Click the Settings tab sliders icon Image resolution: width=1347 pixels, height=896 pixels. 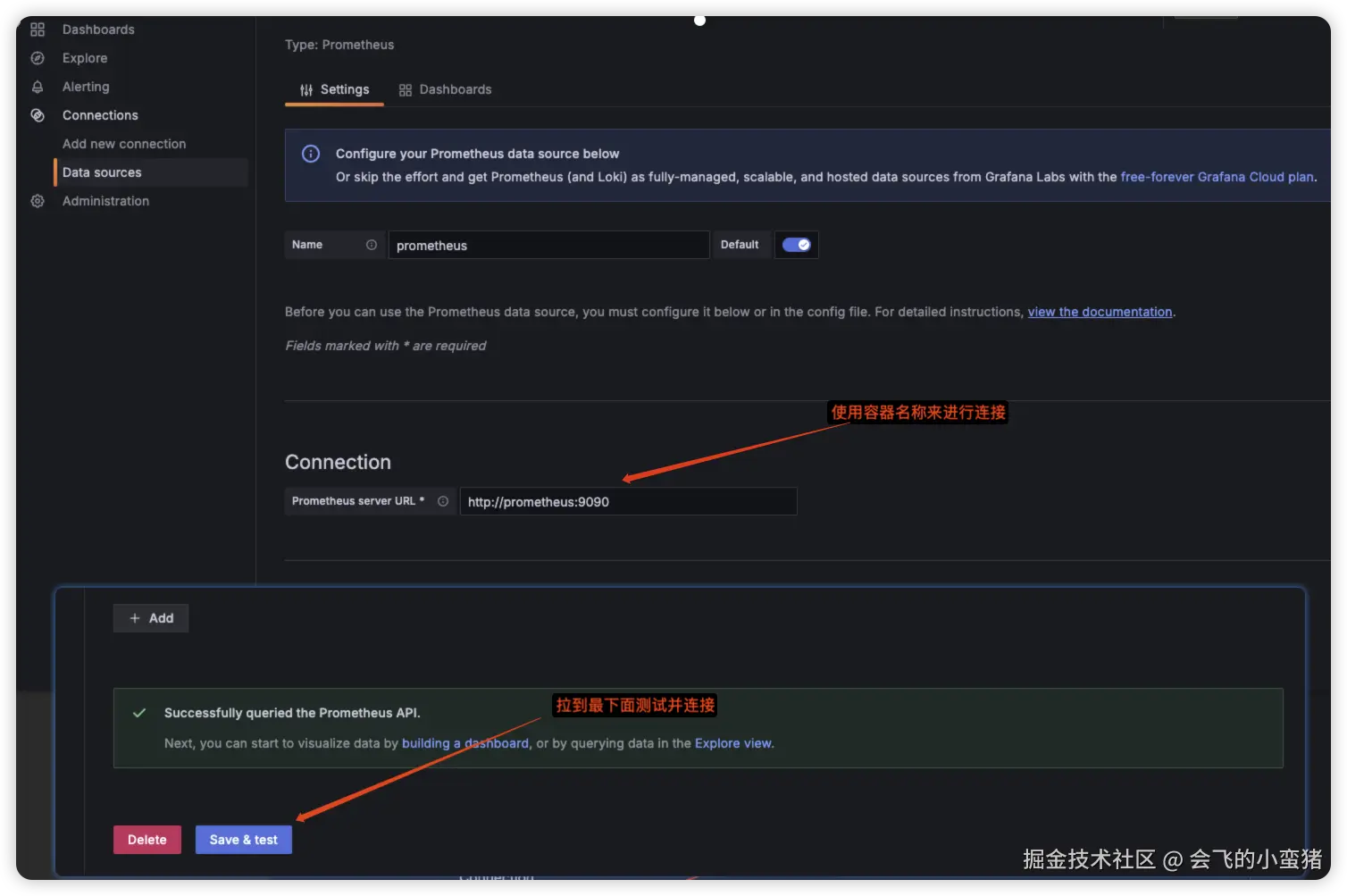306,90
